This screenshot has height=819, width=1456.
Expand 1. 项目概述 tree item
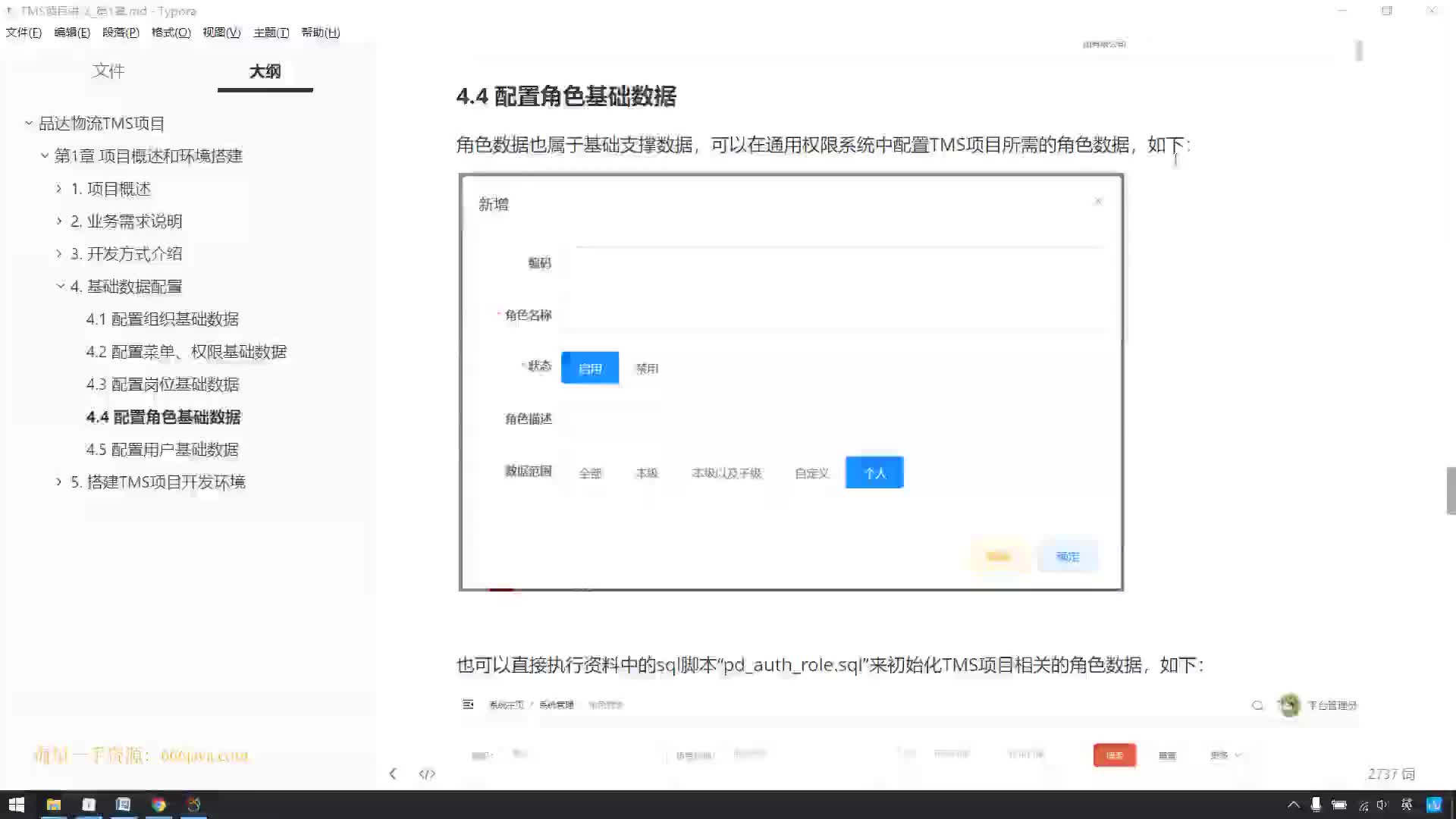[x=59, y=188]
